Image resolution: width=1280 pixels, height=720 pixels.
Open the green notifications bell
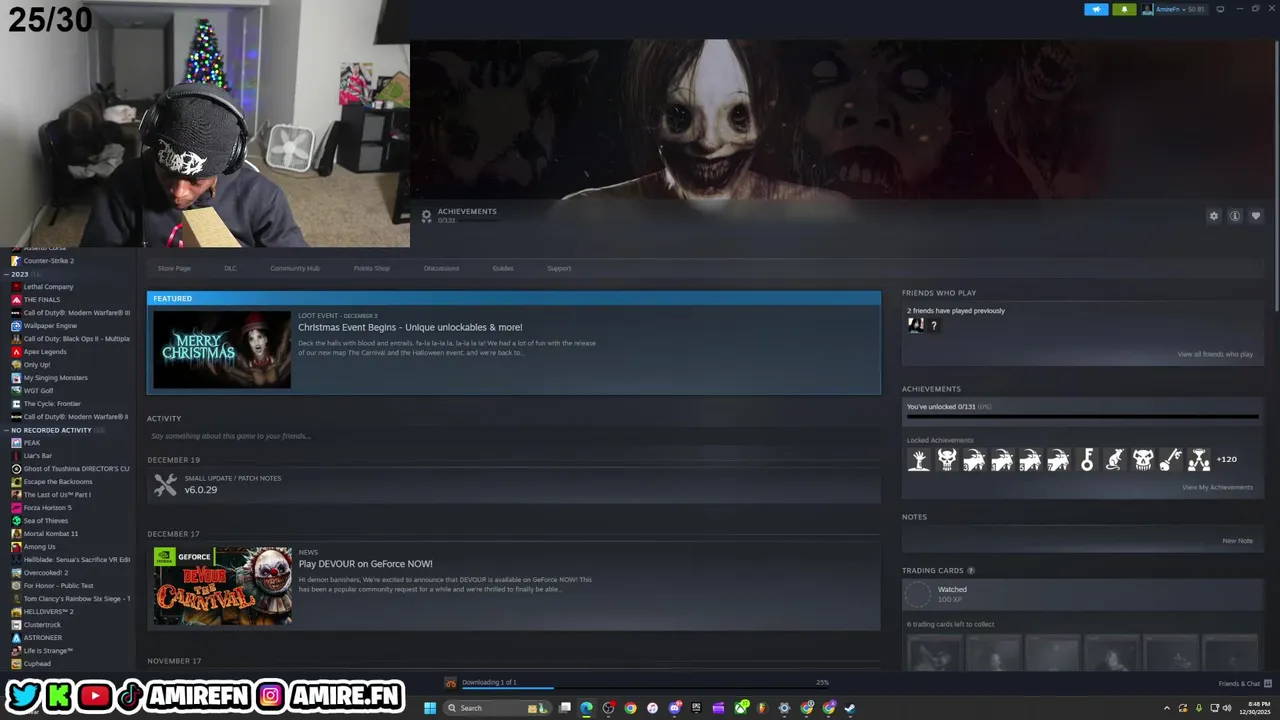(x=1124, y=9)
